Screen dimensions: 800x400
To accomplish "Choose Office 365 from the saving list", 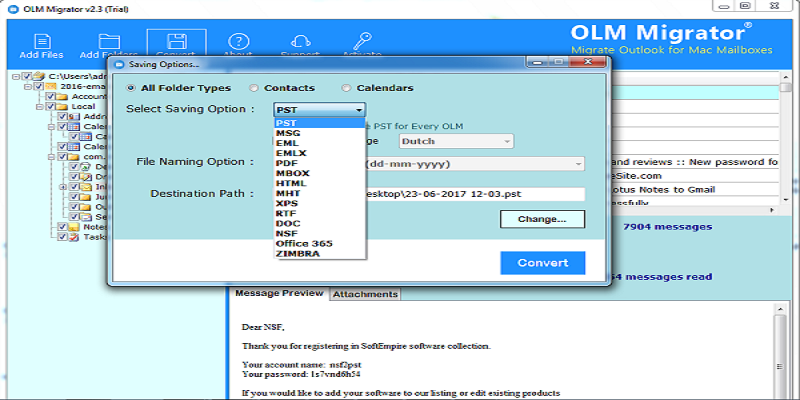I will pyautogui.click(x=319, y=243).
